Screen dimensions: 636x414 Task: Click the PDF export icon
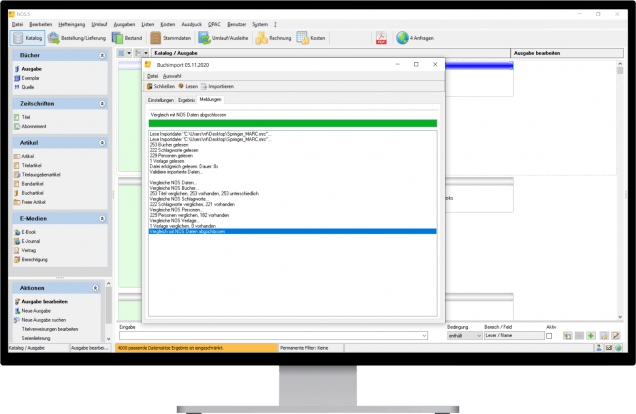[x=381, y=38]
